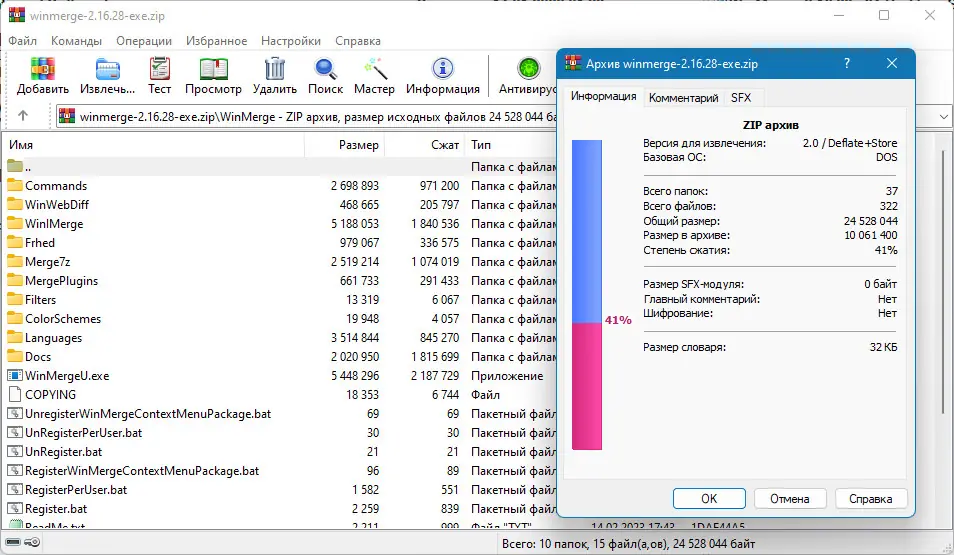The height and width of the screenshot is (555, 954).
Task: Open the Просмотр (View) tool
Action: pyautogui.click(x=214, y=76)
